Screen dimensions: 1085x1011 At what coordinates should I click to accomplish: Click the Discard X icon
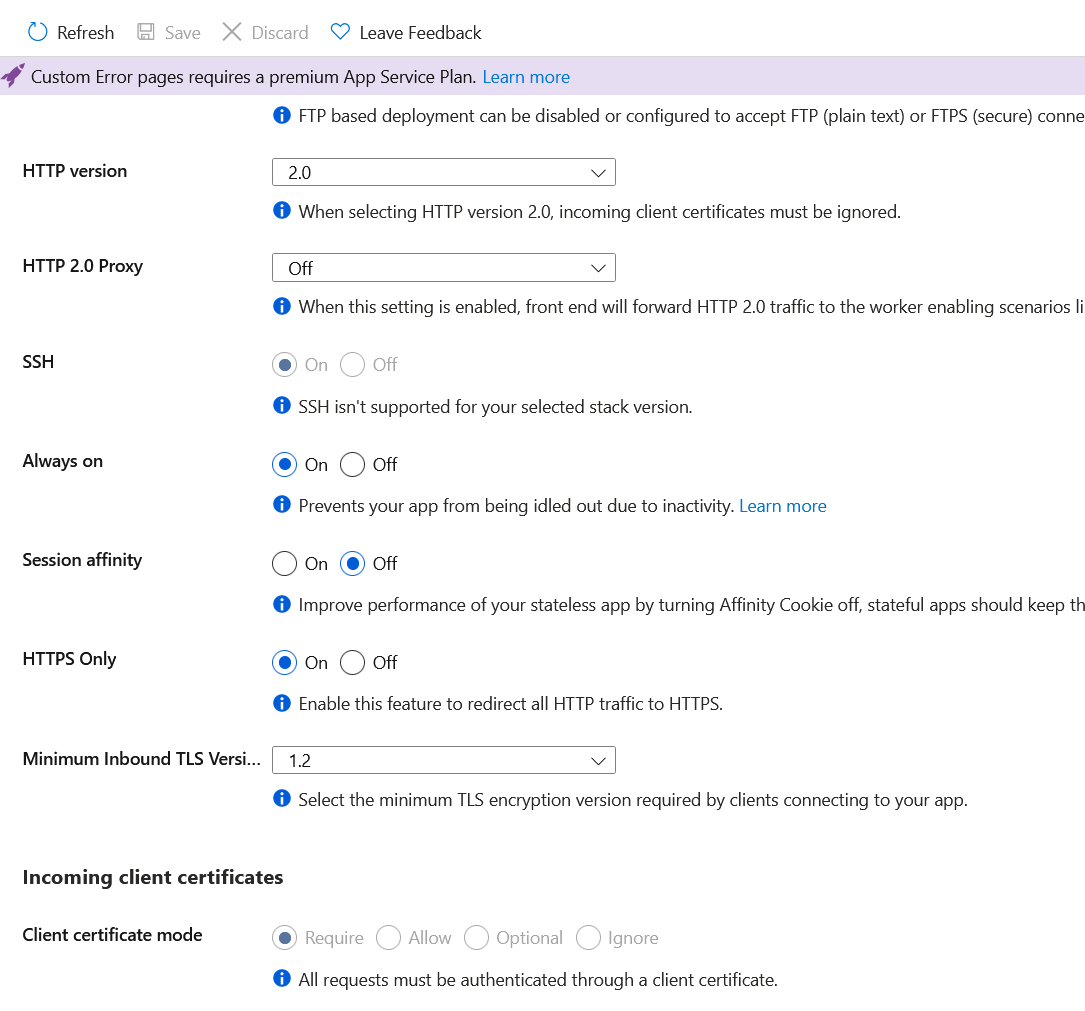point(232,32)
